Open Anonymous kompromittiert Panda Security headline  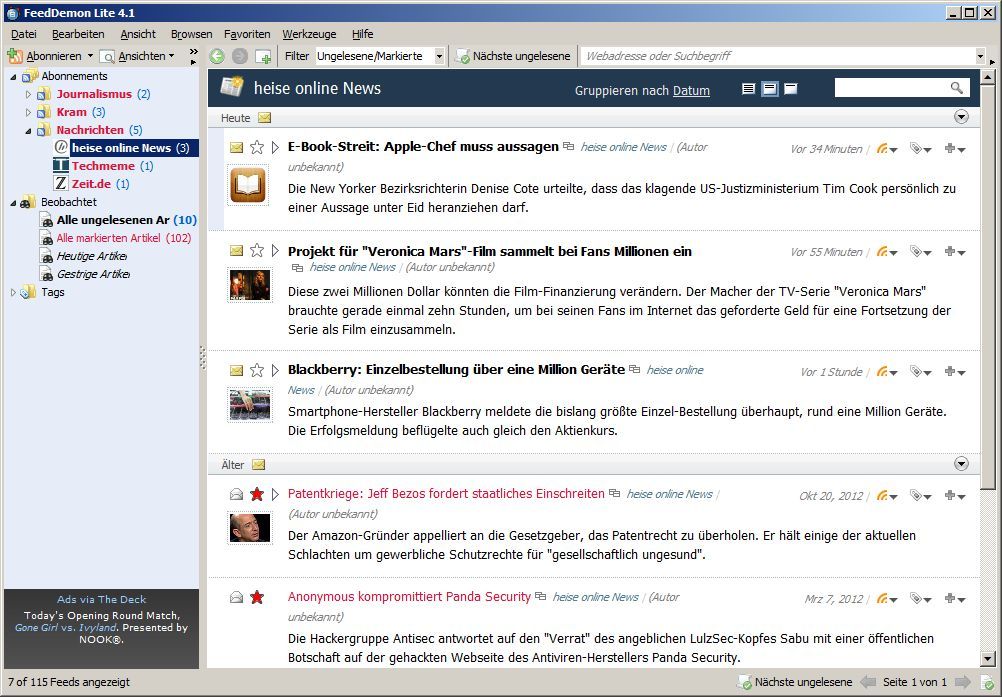pyautogui.click(x=409, y=597)
